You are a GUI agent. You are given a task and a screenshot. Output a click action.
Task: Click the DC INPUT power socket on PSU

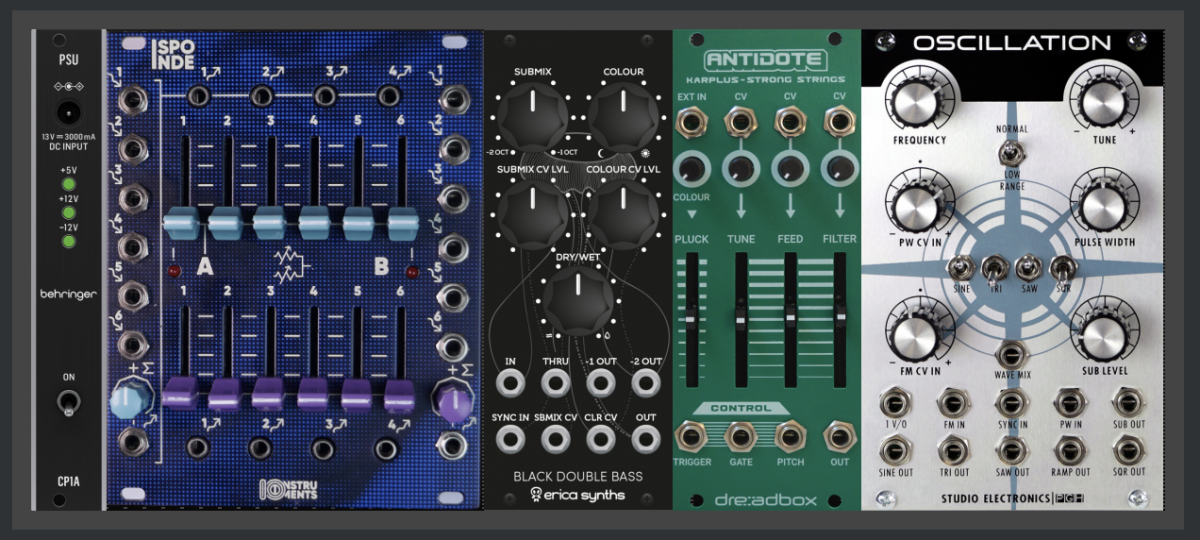(x=68, y=112)
